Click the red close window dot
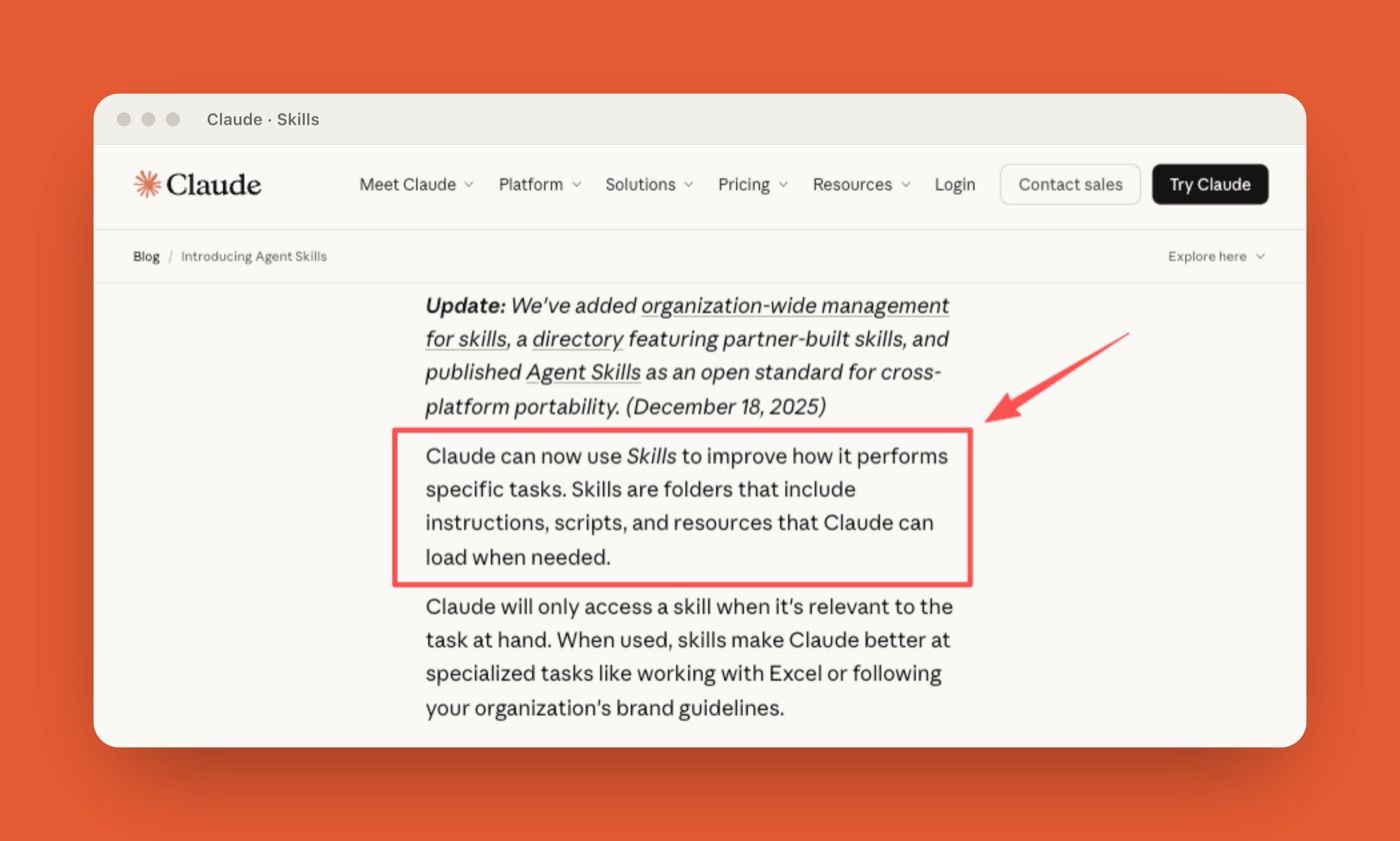This screenshot has height=841, width=1400. coord(124,119)
